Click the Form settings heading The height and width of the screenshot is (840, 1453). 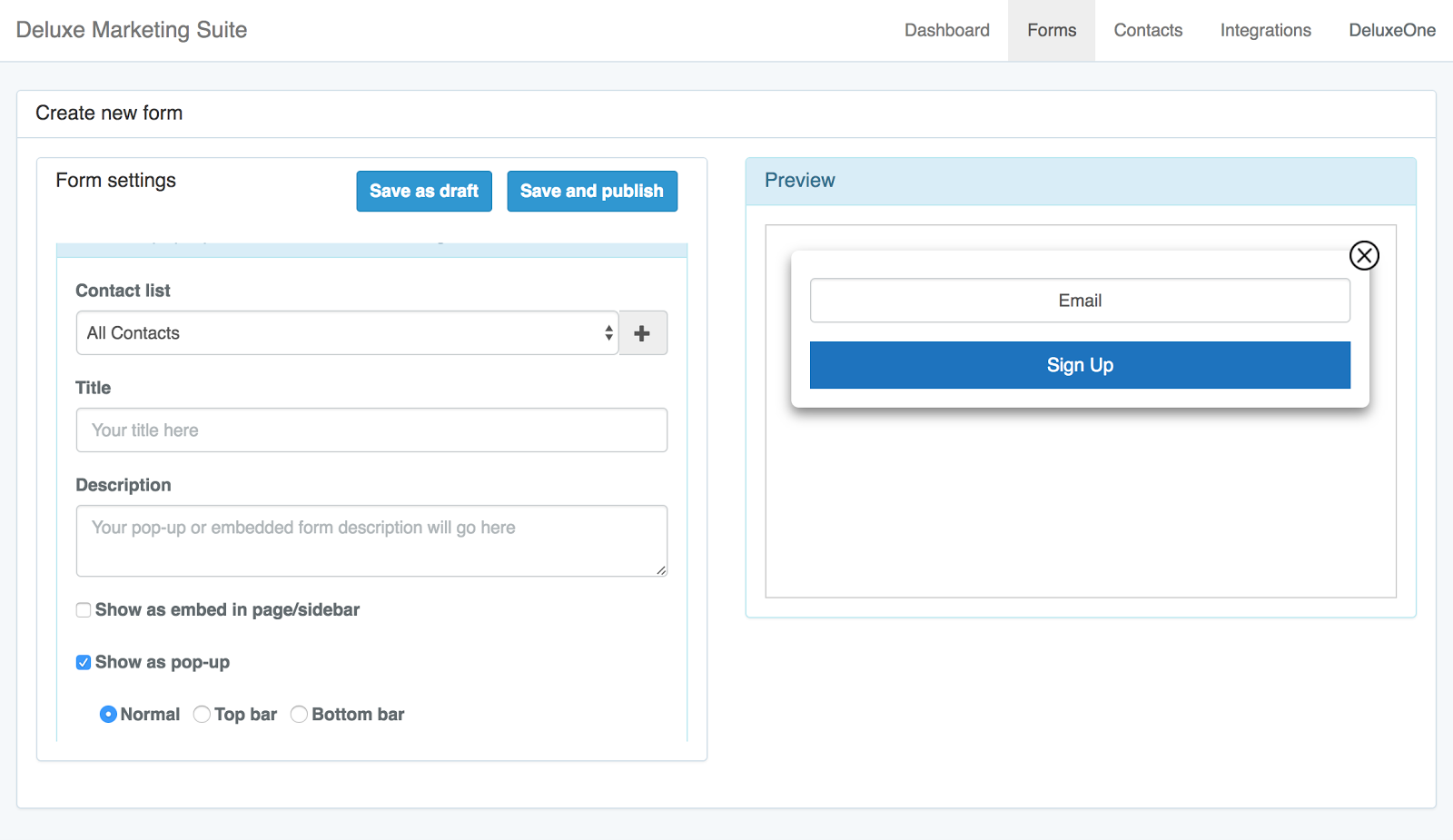(116, 181)
